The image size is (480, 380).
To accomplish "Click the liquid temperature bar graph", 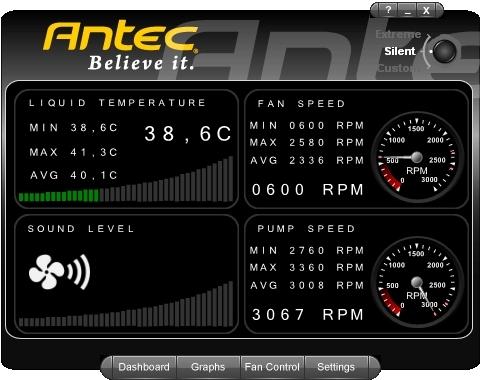I will coord(126,179).
